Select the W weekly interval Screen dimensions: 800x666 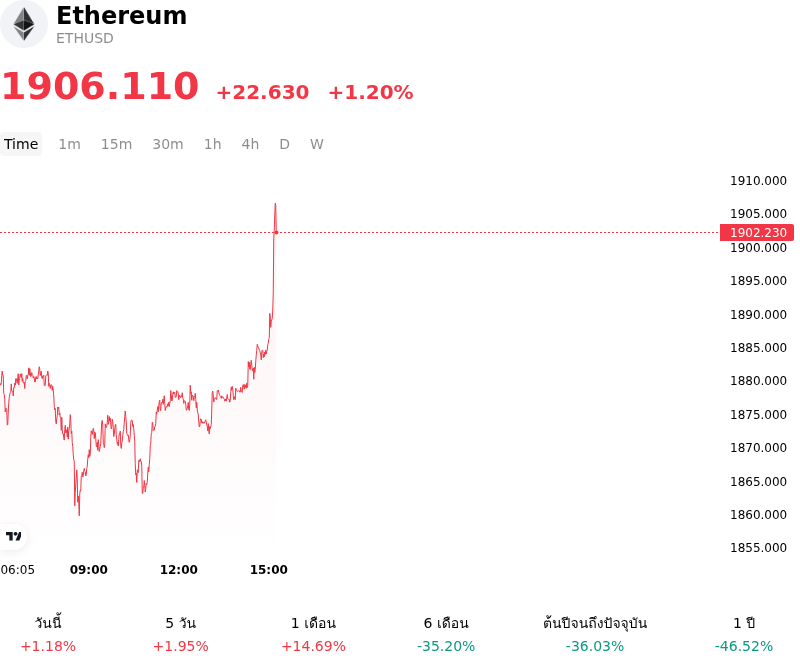tap(317, 144)
